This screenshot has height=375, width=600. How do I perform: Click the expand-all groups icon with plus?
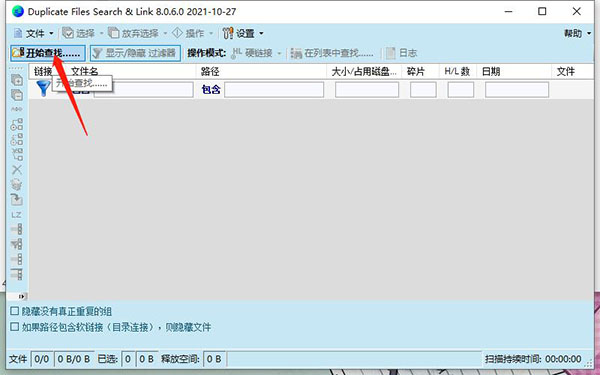[16, 80]
